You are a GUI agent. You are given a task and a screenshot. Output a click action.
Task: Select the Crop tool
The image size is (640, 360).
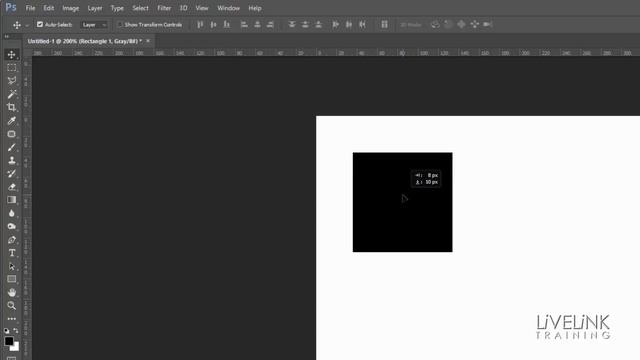click(11, 107)
